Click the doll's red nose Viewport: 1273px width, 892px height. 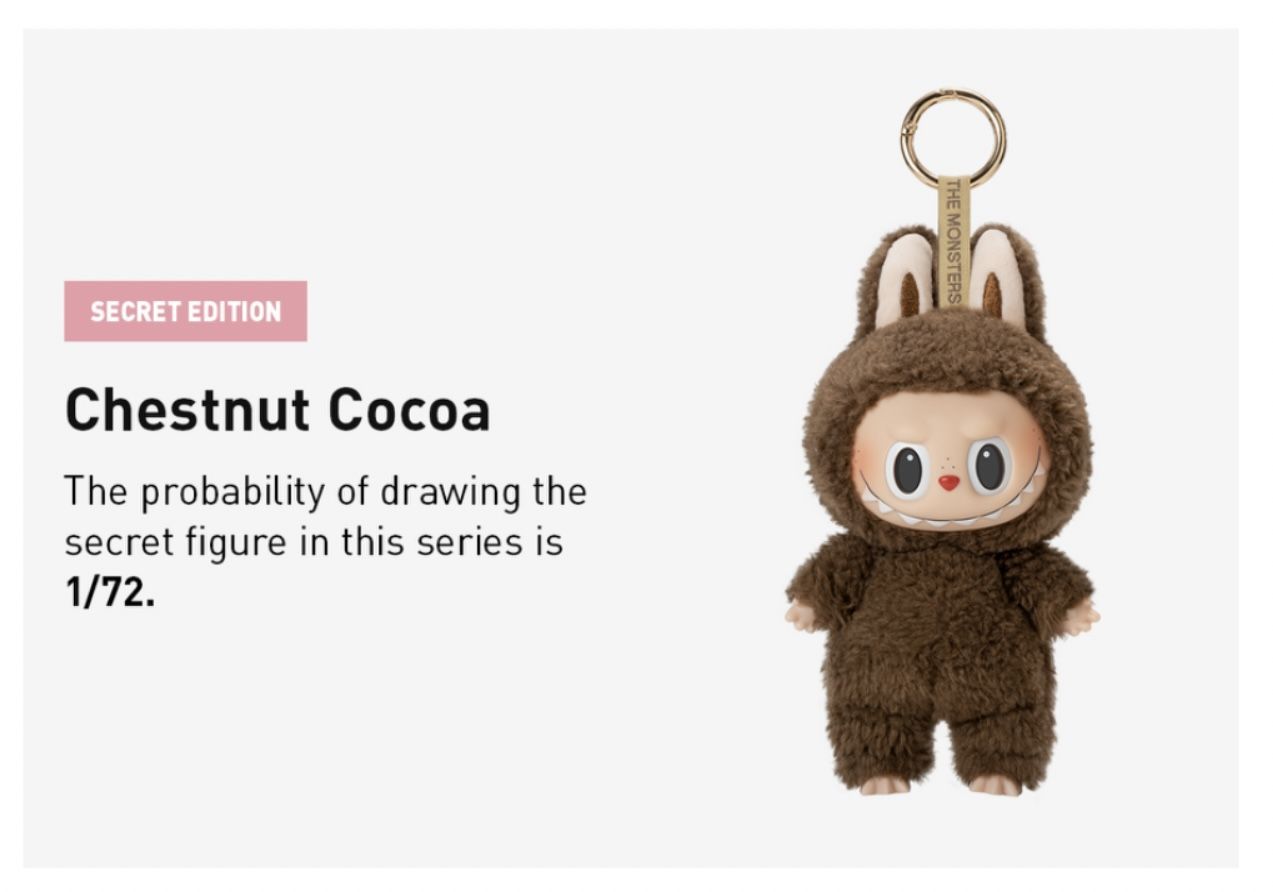[x=949, y=482]
